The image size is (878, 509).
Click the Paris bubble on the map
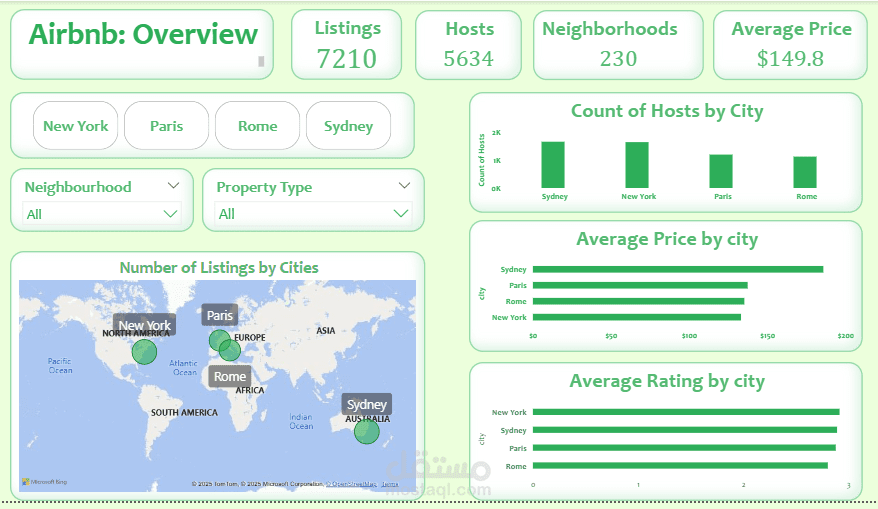point(219,339)
